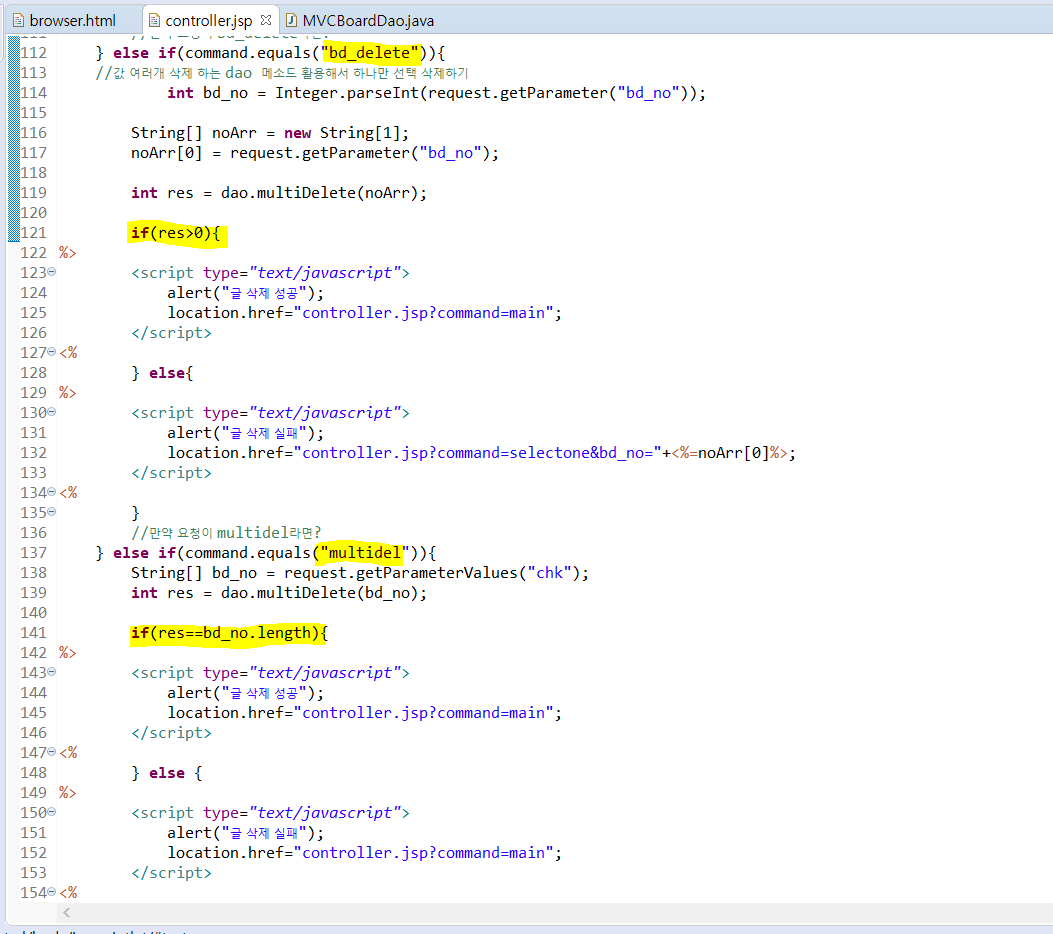Click the comment on line 113

281,73
